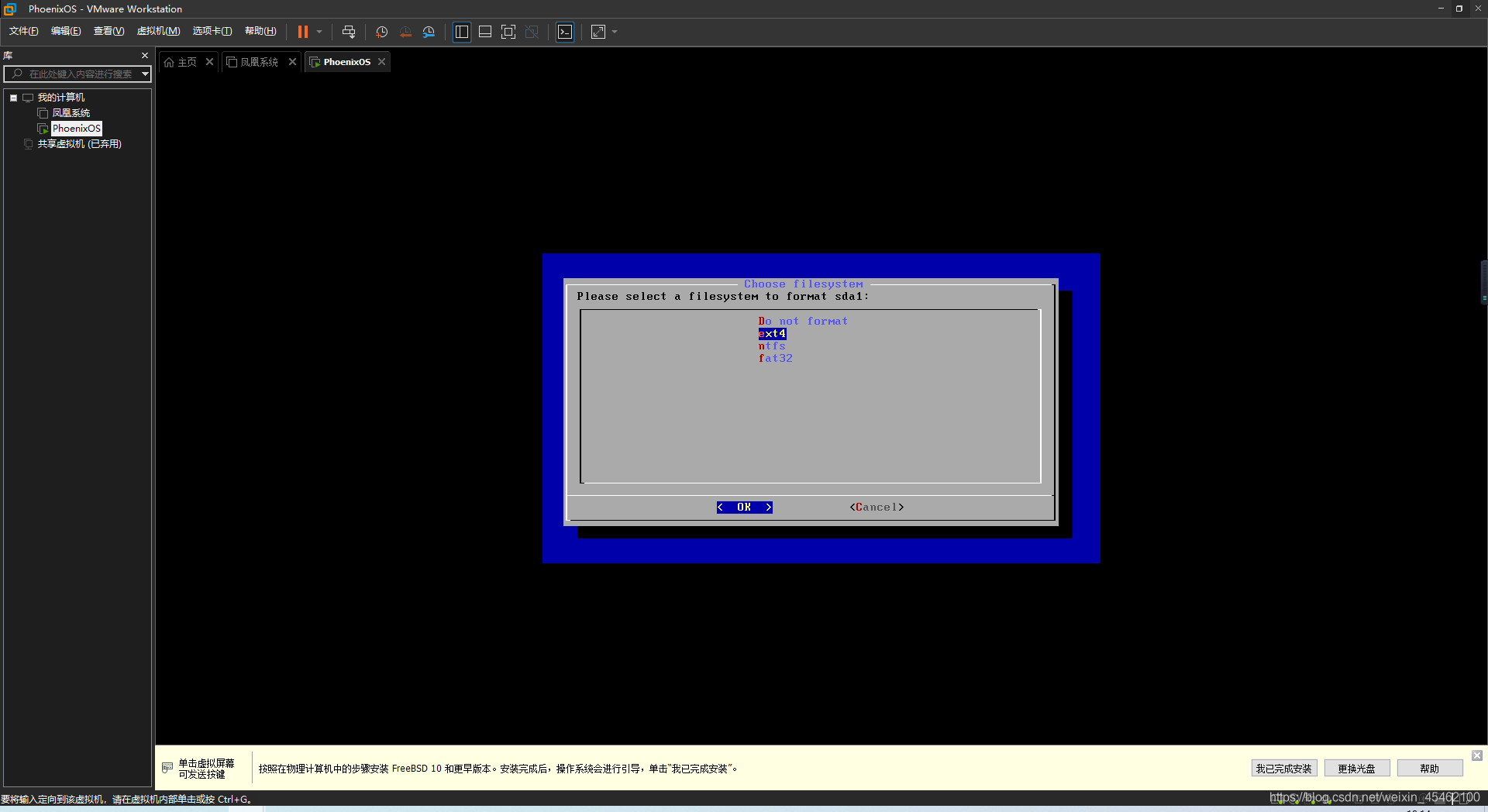Screen dimensions: 1488x812
Task: Click the stretch guest display icon
Action: [598, 32]
